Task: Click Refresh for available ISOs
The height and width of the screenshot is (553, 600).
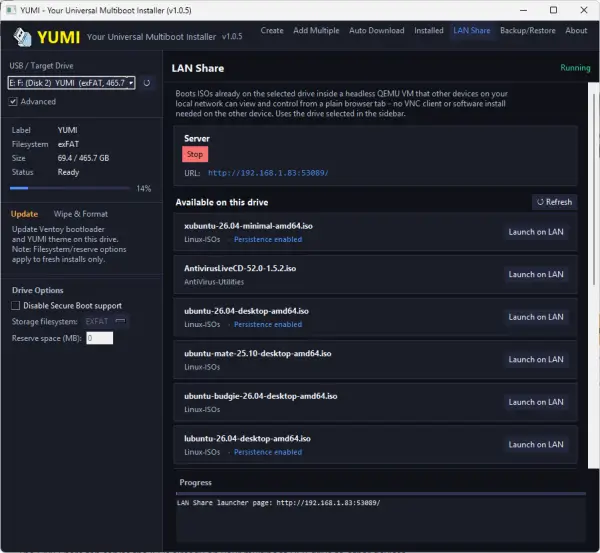Action: tap(554, 202)
